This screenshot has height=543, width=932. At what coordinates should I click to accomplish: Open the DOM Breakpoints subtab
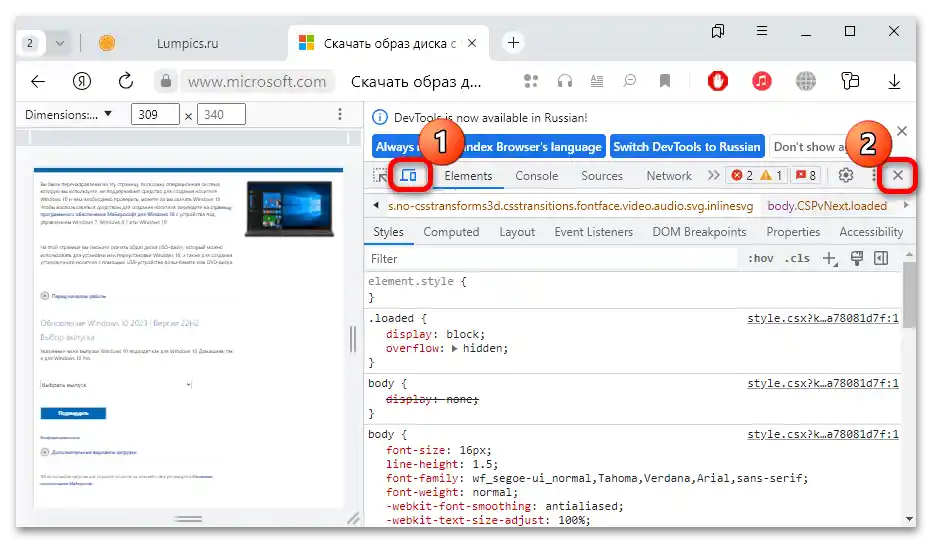click(699, 232)
